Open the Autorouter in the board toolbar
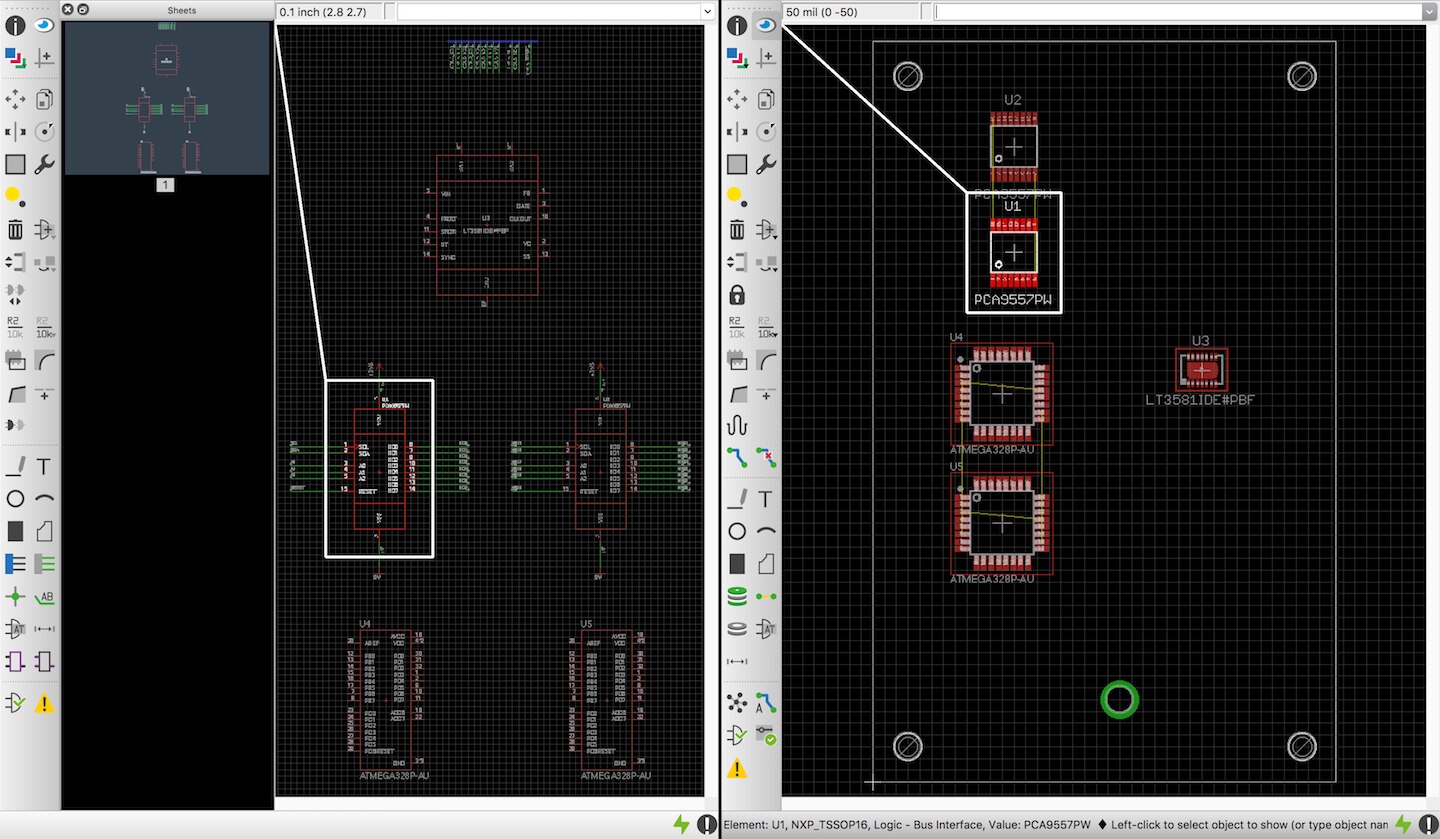The image size is (1440, 839). [765, 703]
